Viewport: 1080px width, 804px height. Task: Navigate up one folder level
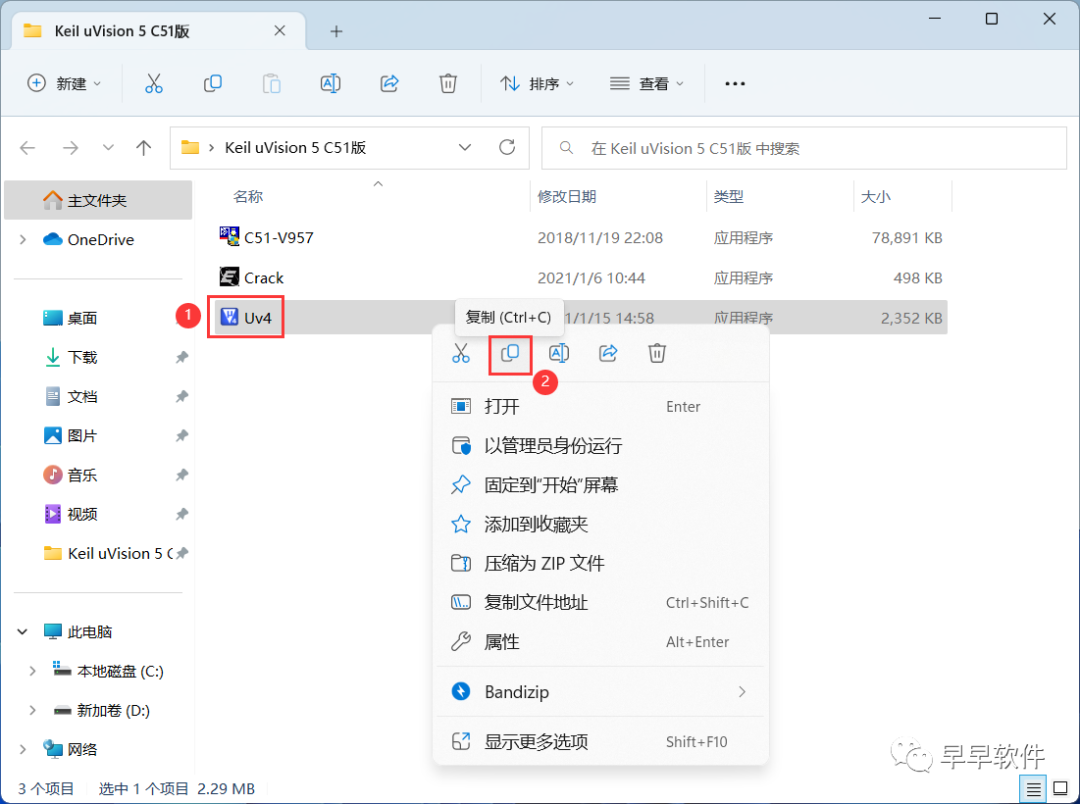143,147
